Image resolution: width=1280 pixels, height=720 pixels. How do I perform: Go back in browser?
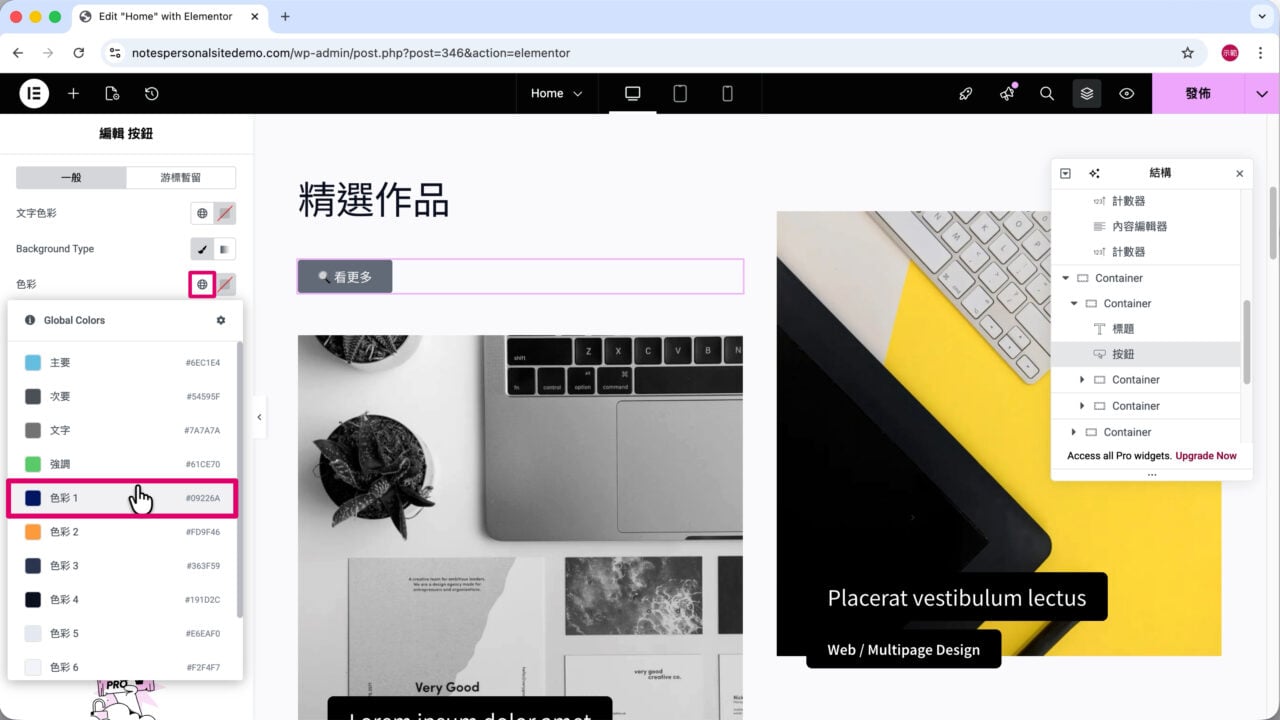(18, 53)
